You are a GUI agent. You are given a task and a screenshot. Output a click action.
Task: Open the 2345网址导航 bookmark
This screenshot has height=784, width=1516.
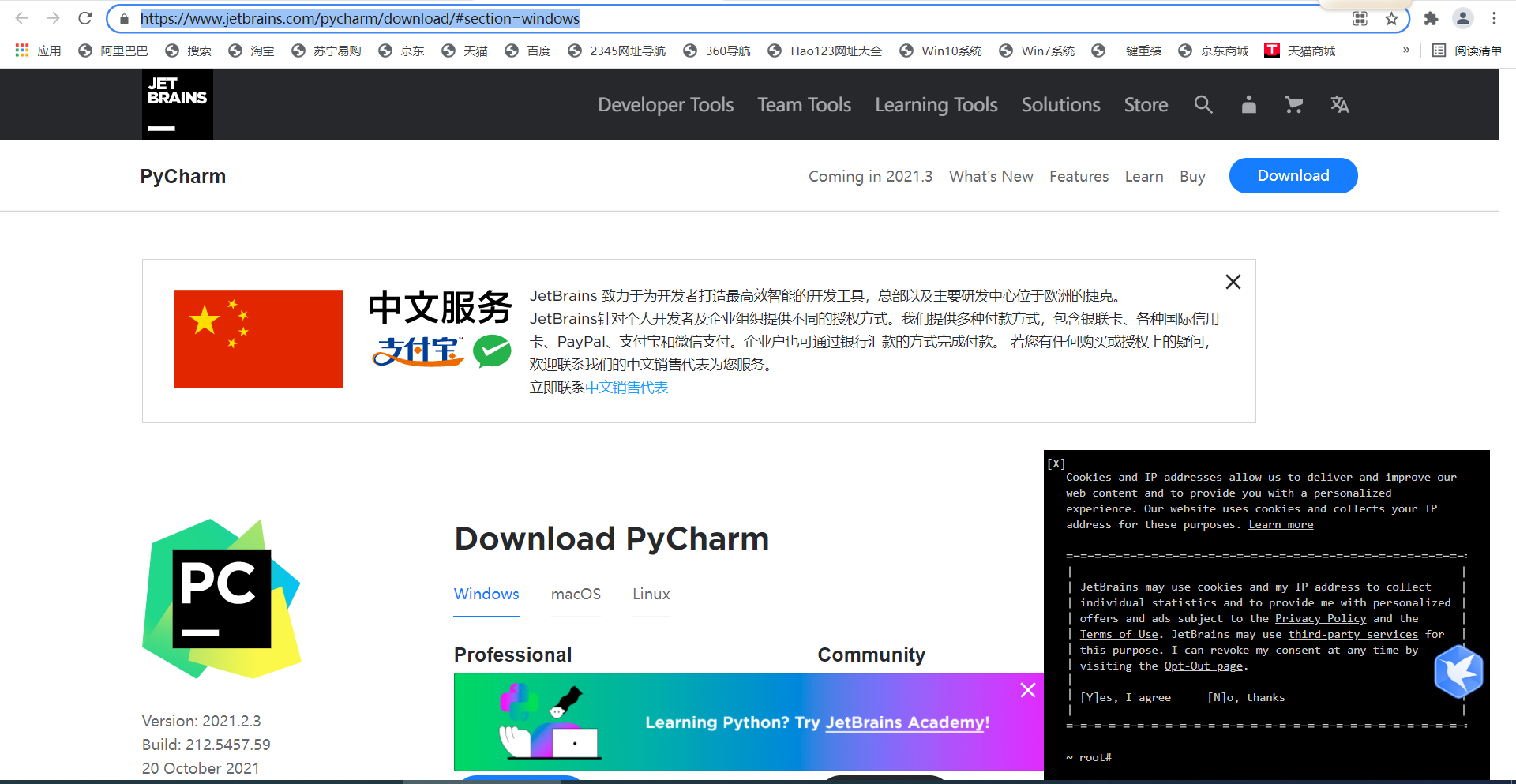[x=617, y=51]
